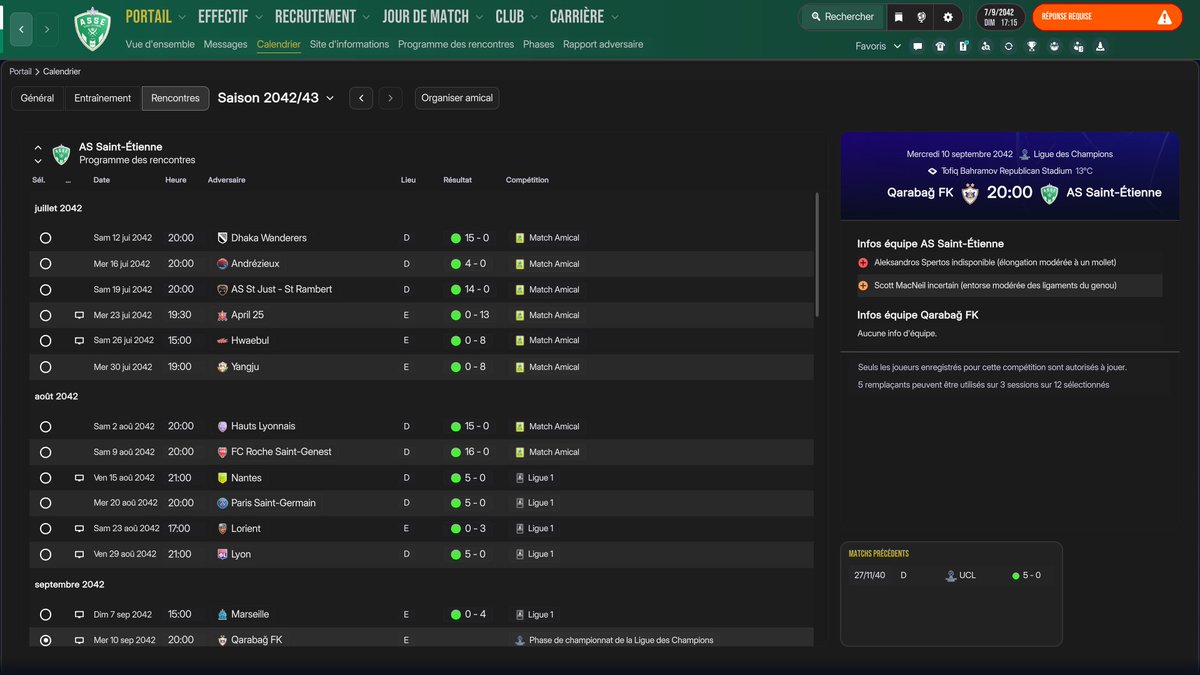
Task: Click the TV broadcast icon on Nantes row
Action: click(x=79, y=478)
